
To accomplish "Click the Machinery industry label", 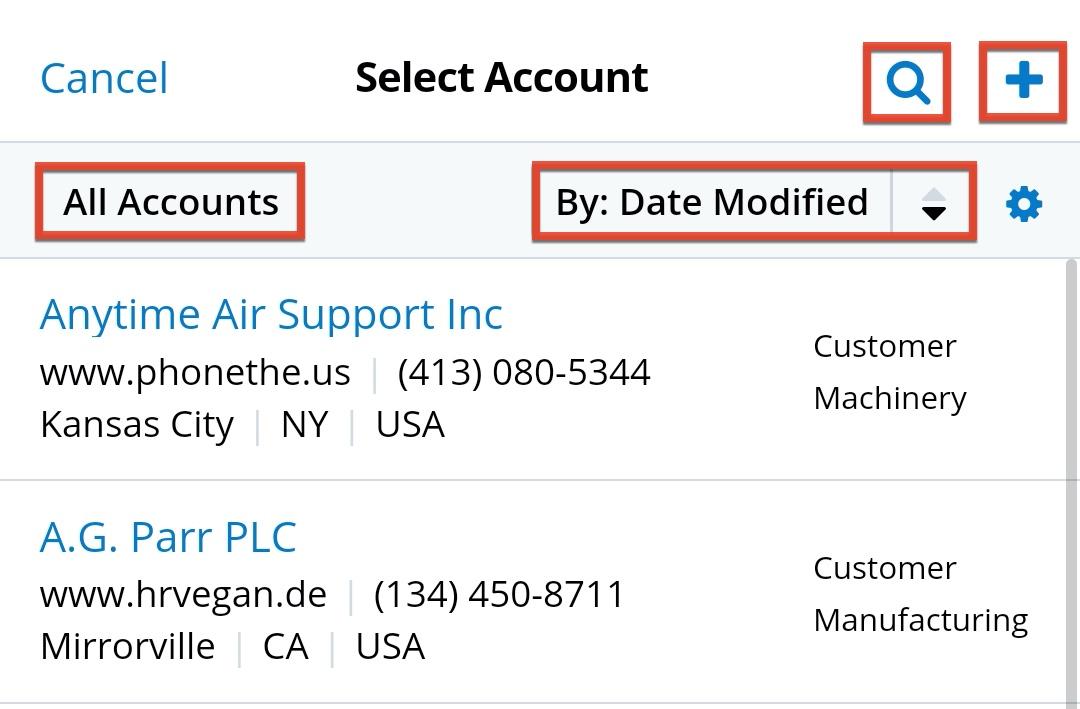I will click(x=890, y=397).
